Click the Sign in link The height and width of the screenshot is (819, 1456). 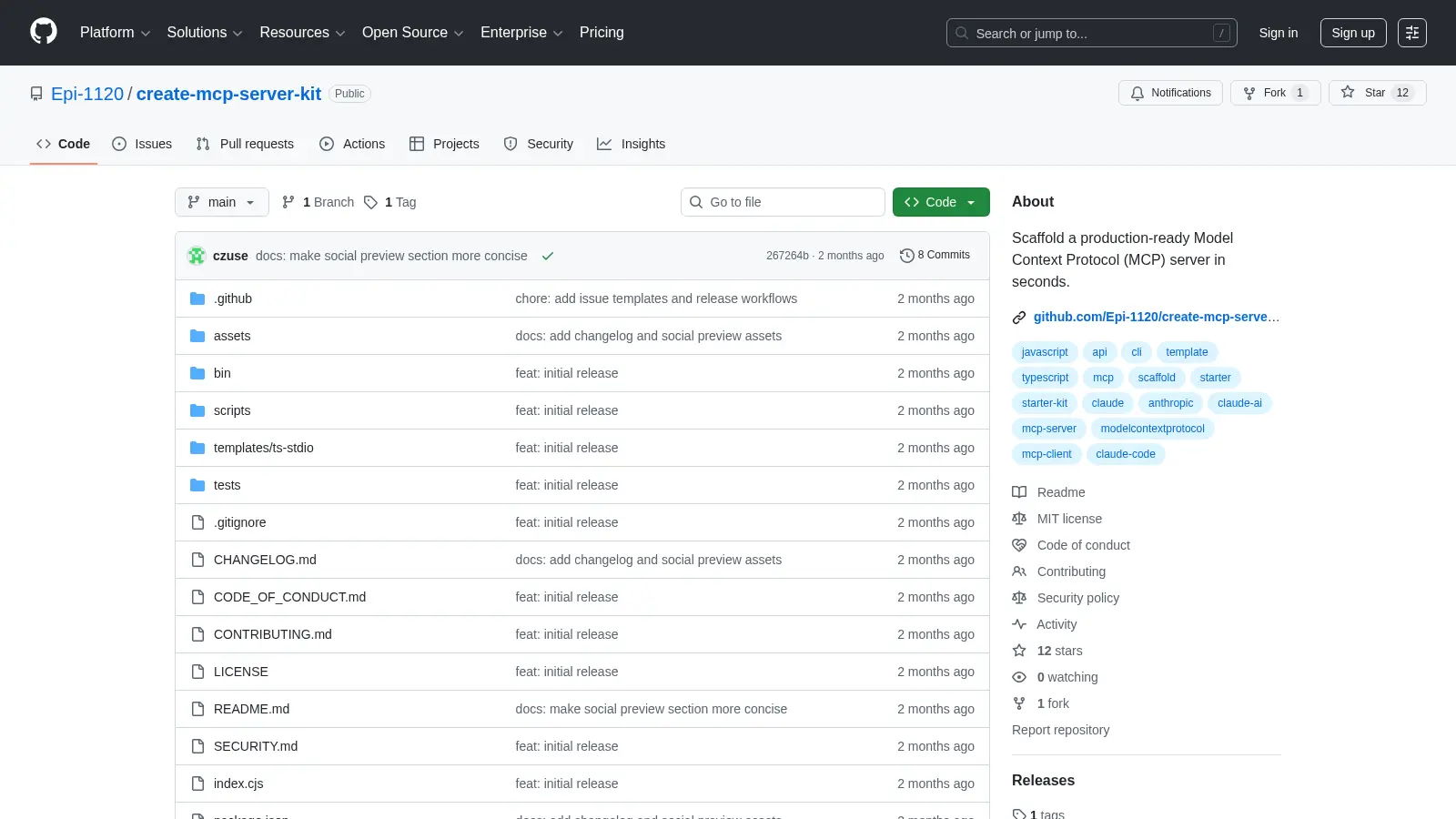pos(1279,33)
